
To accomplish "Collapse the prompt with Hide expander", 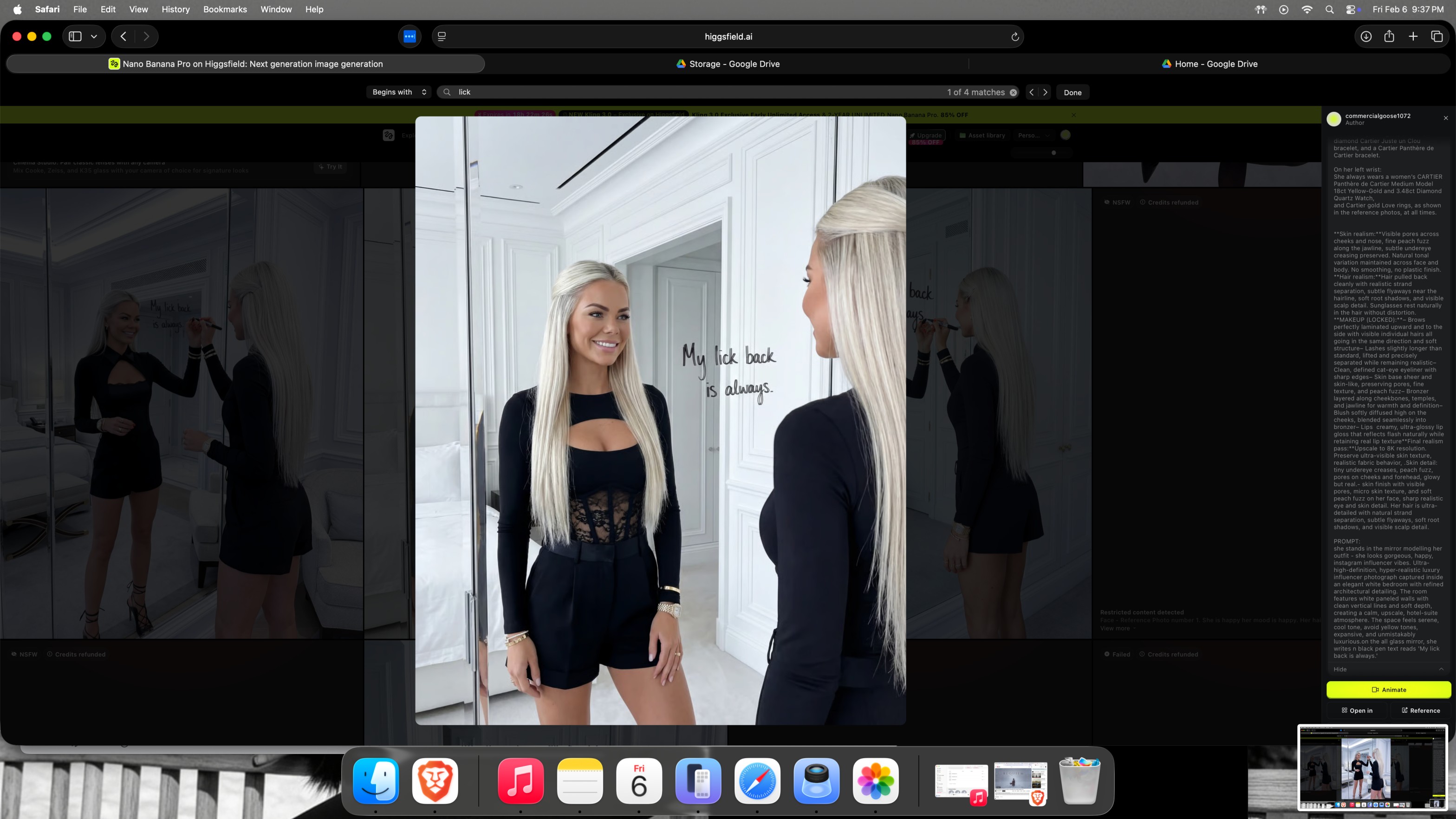I will [1340, 669].
